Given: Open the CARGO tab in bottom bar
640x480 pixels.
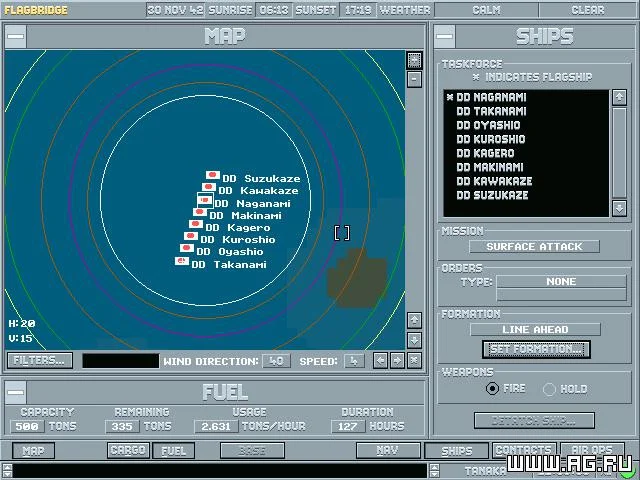Looking at the screenshot, I should coord(128,450).
